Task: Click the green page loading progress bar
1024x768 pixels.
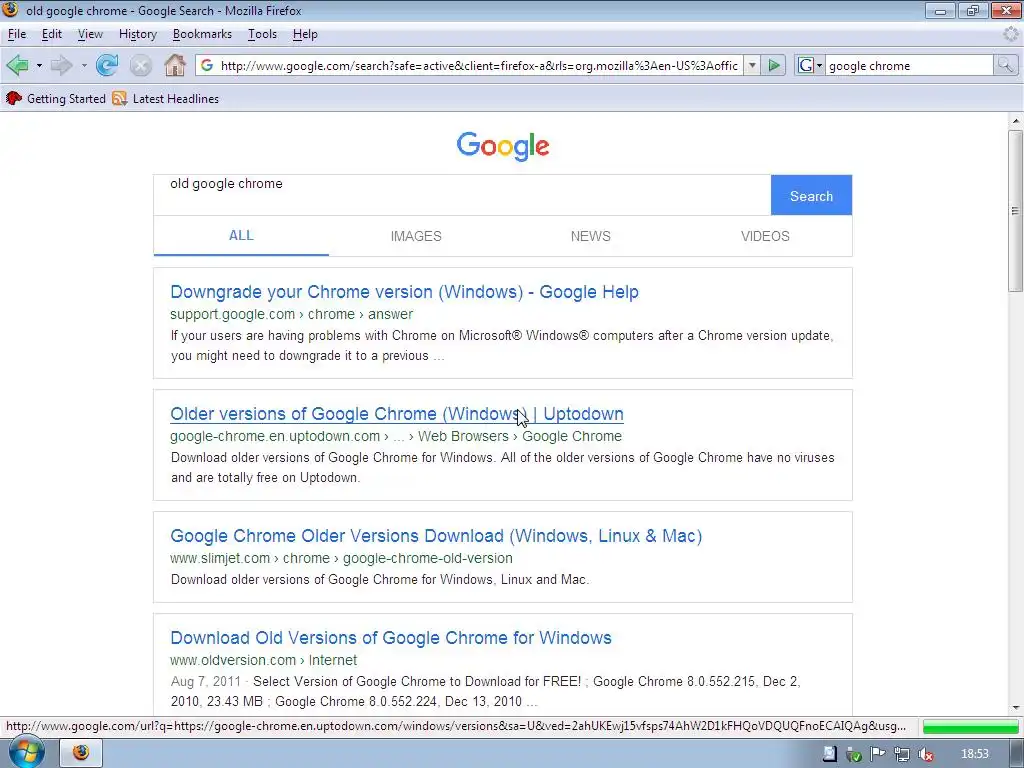Action: [x=970, y=726]
